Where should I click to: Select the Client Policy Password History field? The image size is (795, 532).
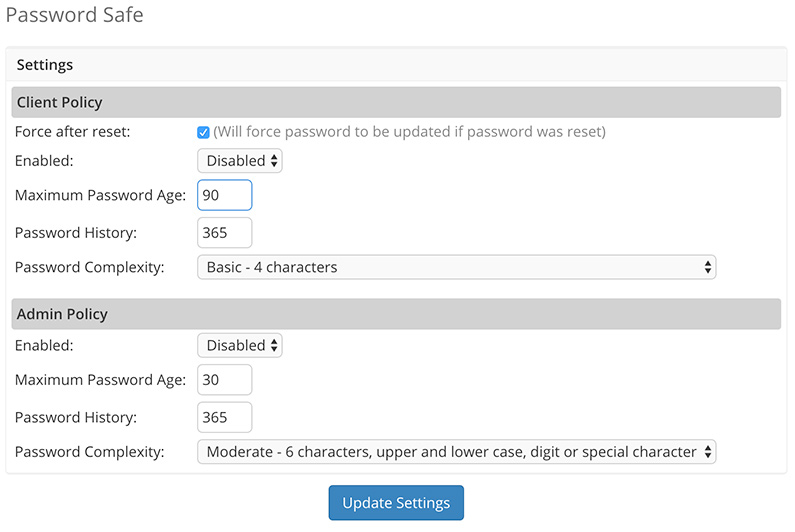pyautogui.click(x=225, y=233)
